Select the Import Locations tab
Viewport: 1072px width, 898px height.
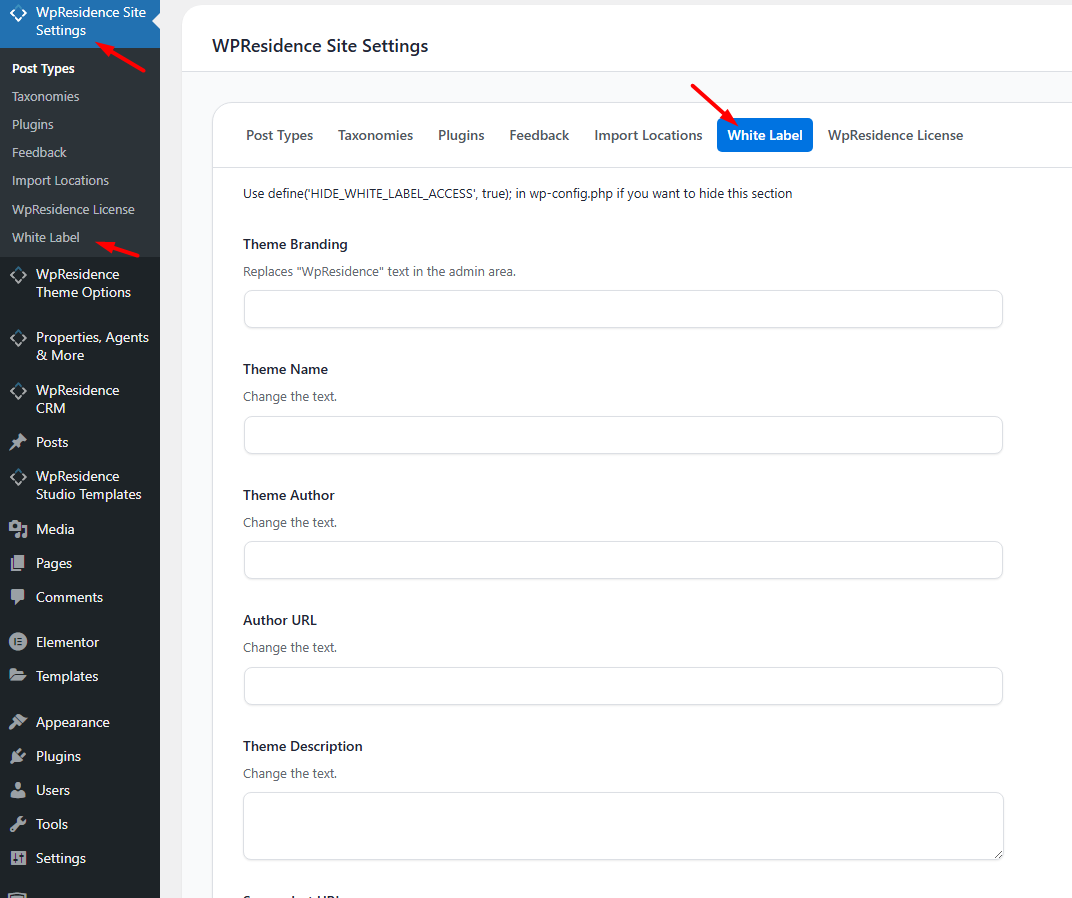click(x=648, y=135)
